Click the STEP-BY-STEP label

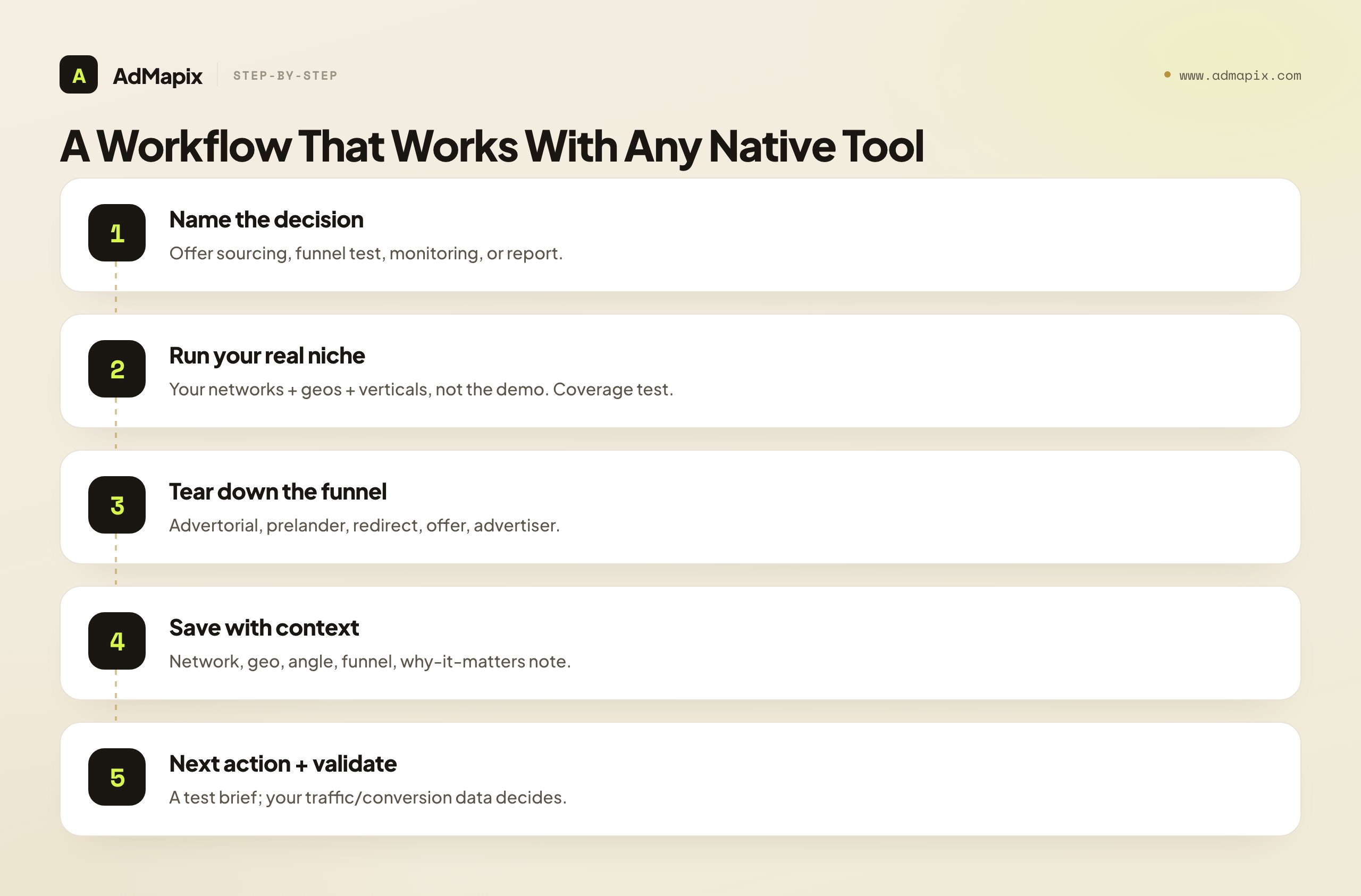[x=285, y=75]
